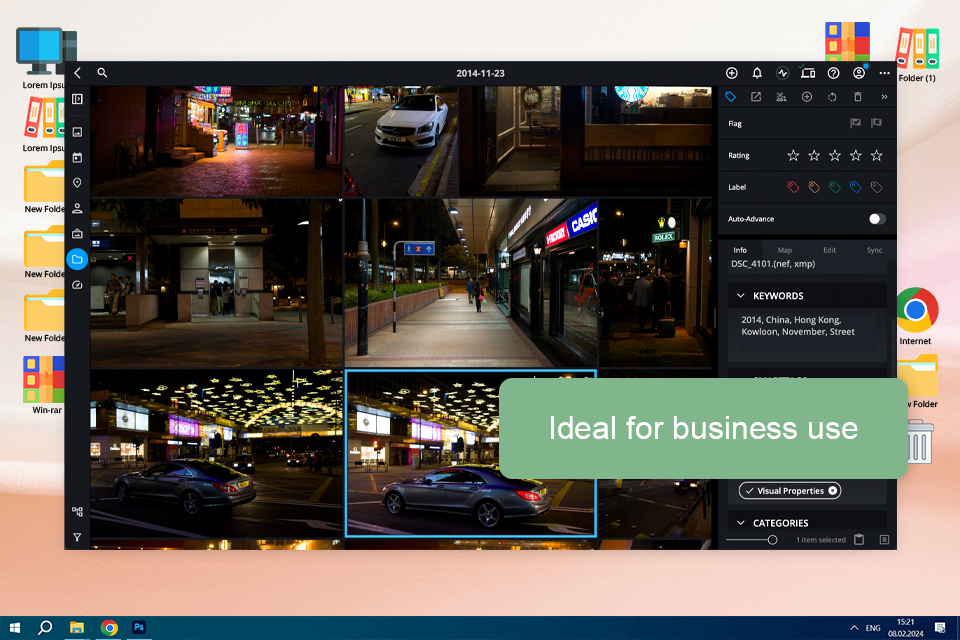Open notifications bell icon

757,73
